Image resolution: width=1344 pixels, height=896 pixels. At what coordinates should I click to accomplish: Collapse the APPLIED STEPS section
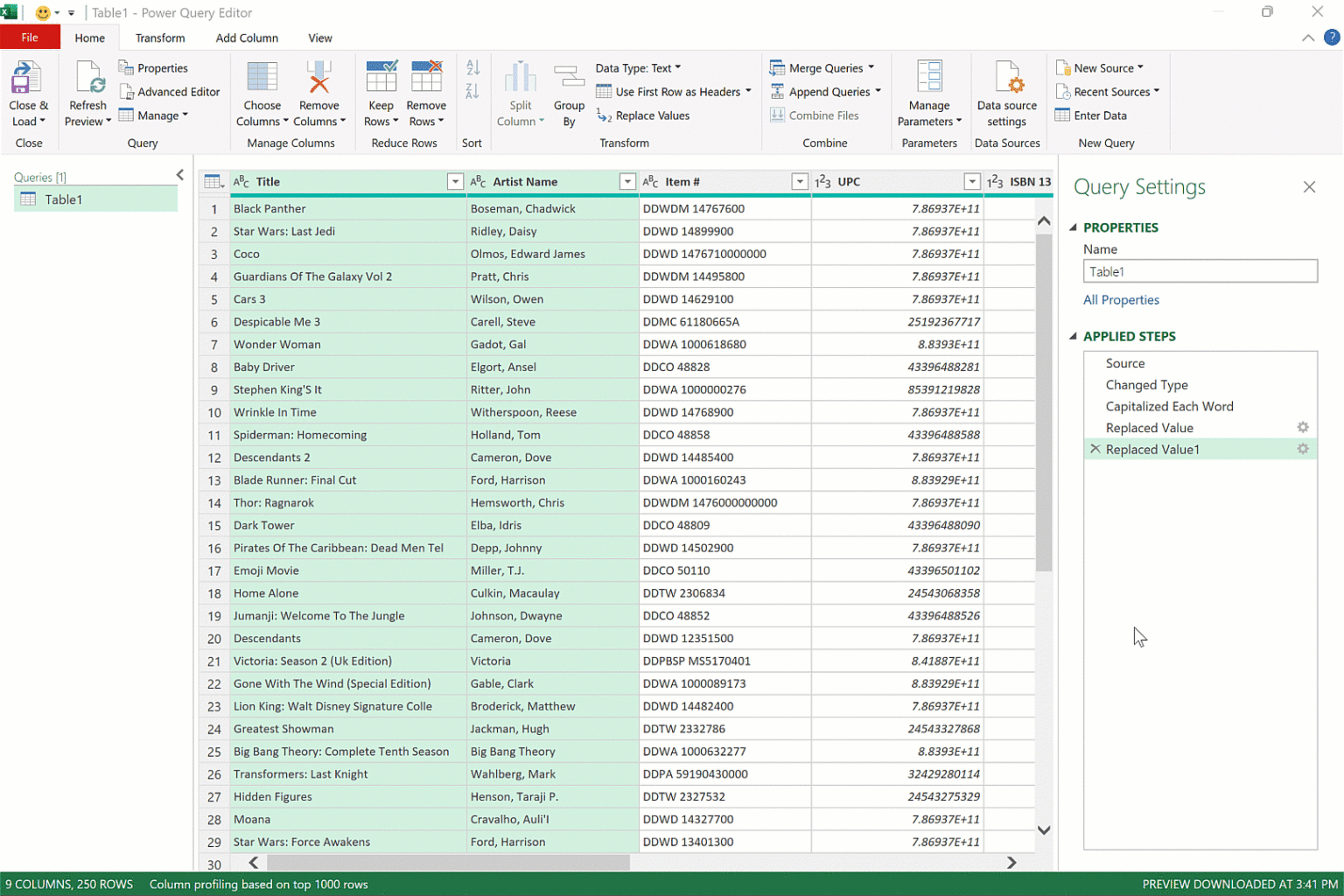coord(1074,336)
